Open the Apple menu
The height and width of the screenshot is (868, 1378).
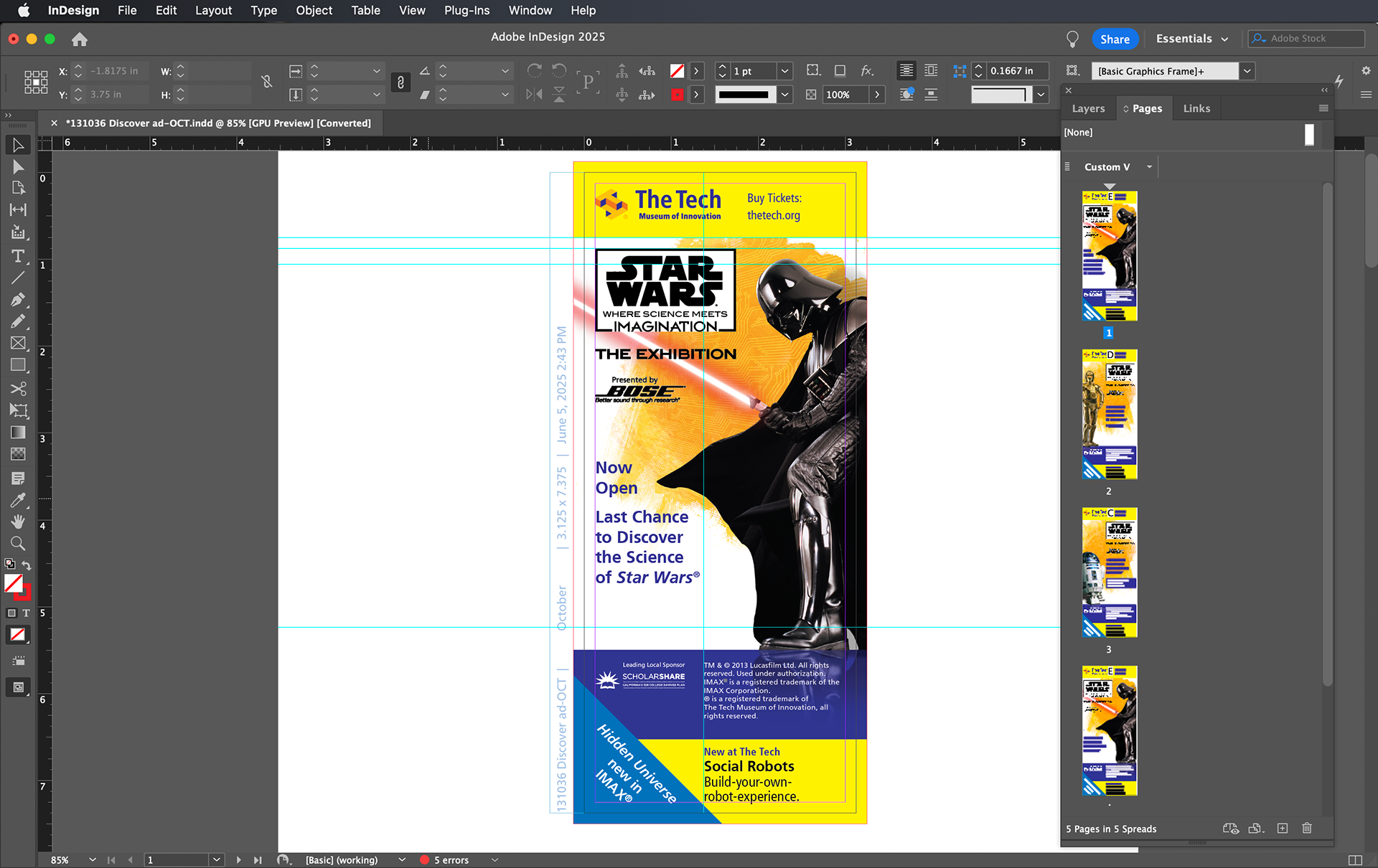pos(24,10)
